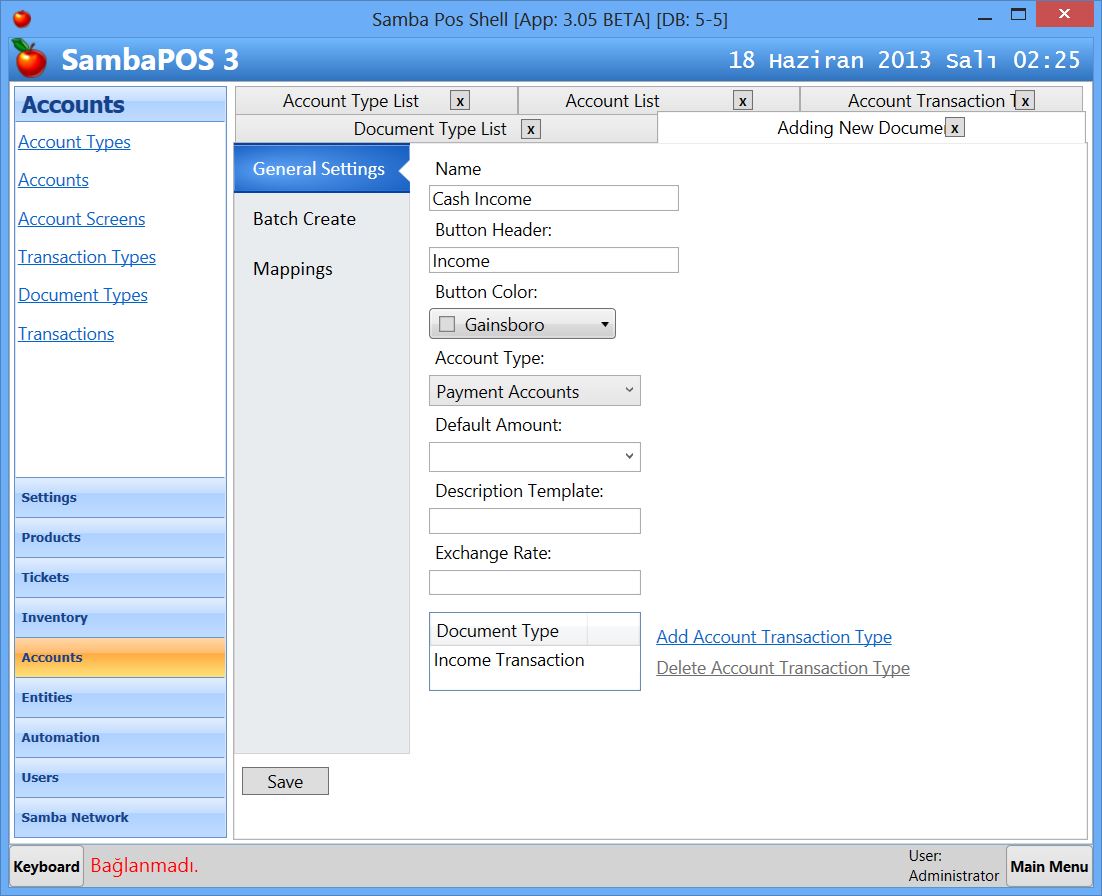
Task: Open the Mappings section
Action: 292,268
